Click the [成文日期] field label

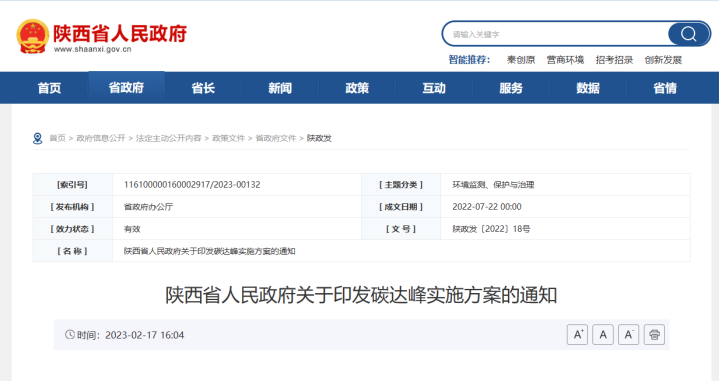[401, 207]
